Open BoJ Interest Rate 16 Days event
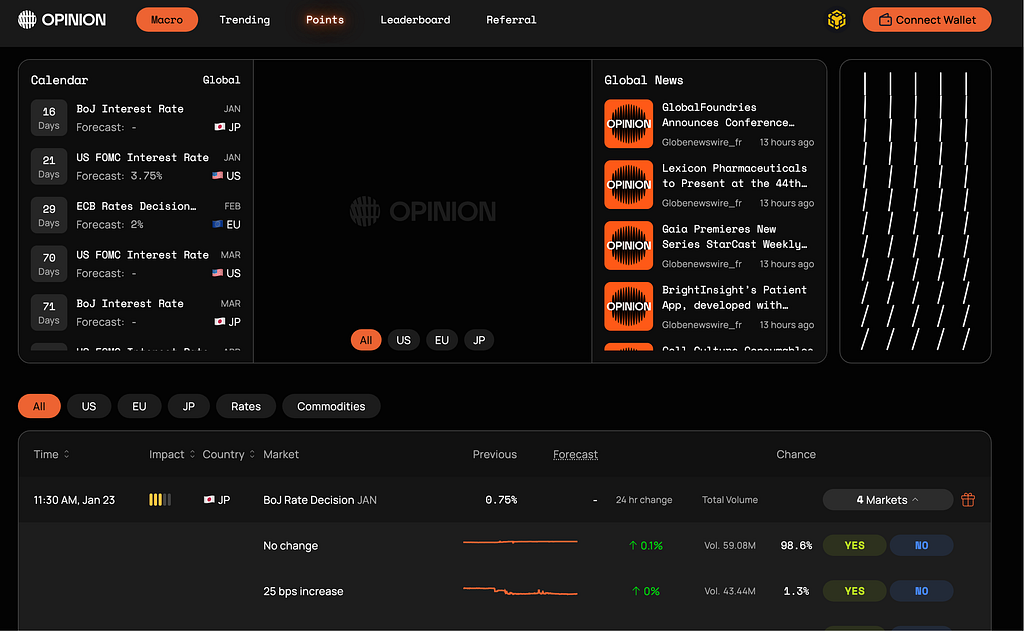The width and height of the screenshot is (1024, 631). pyautogui.click(x=136, y=118)
